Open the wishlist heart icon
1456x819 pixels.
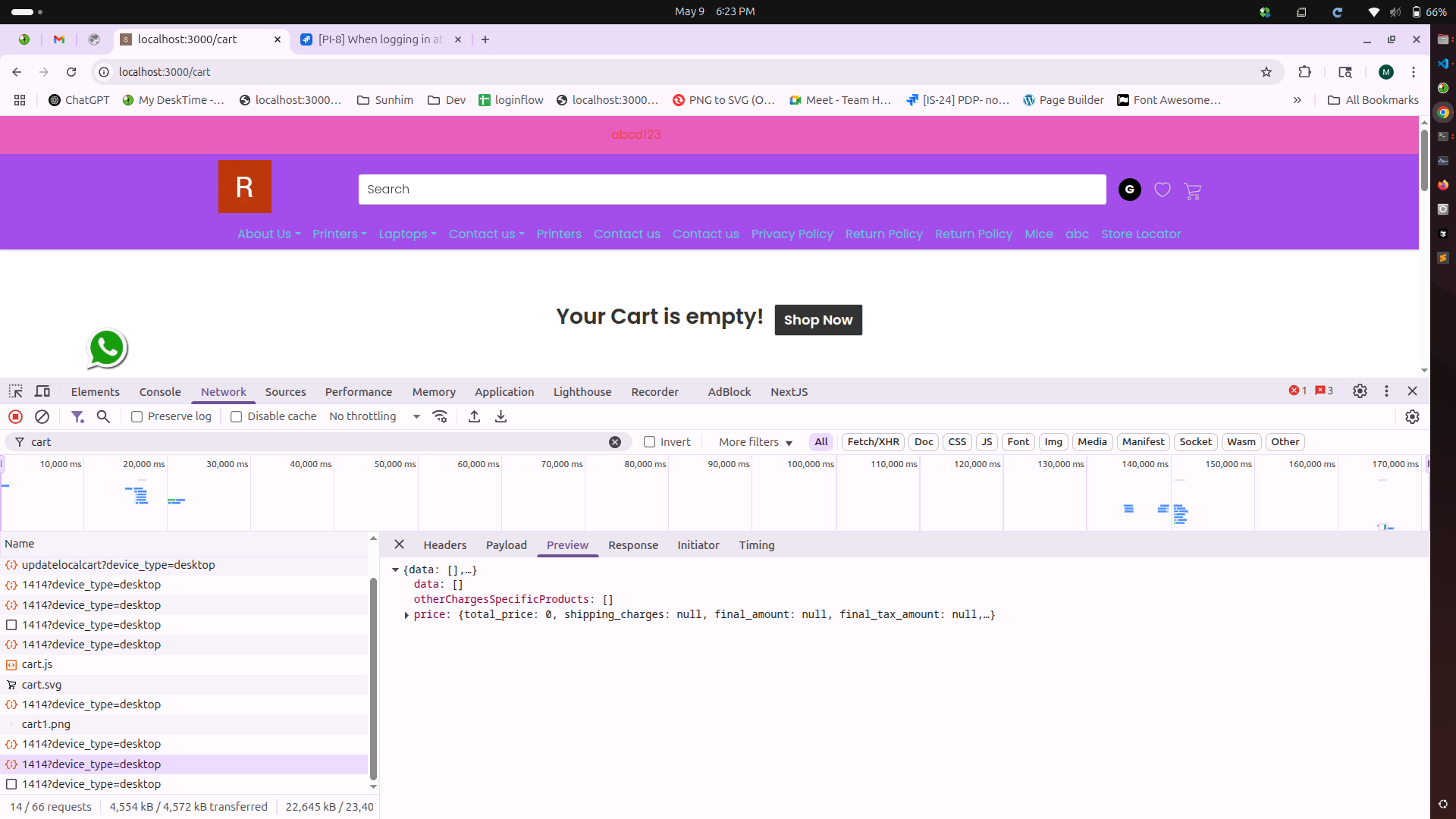point(1163,190)
